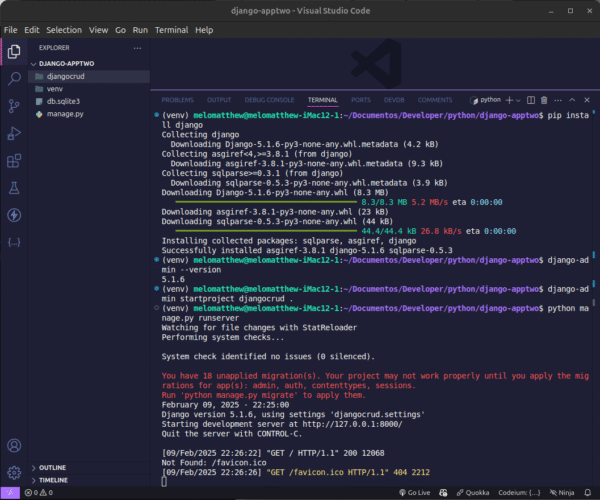Open remote window indicator in status bar
The width and height of the screenshot is (600, 500).
(10, 493)
